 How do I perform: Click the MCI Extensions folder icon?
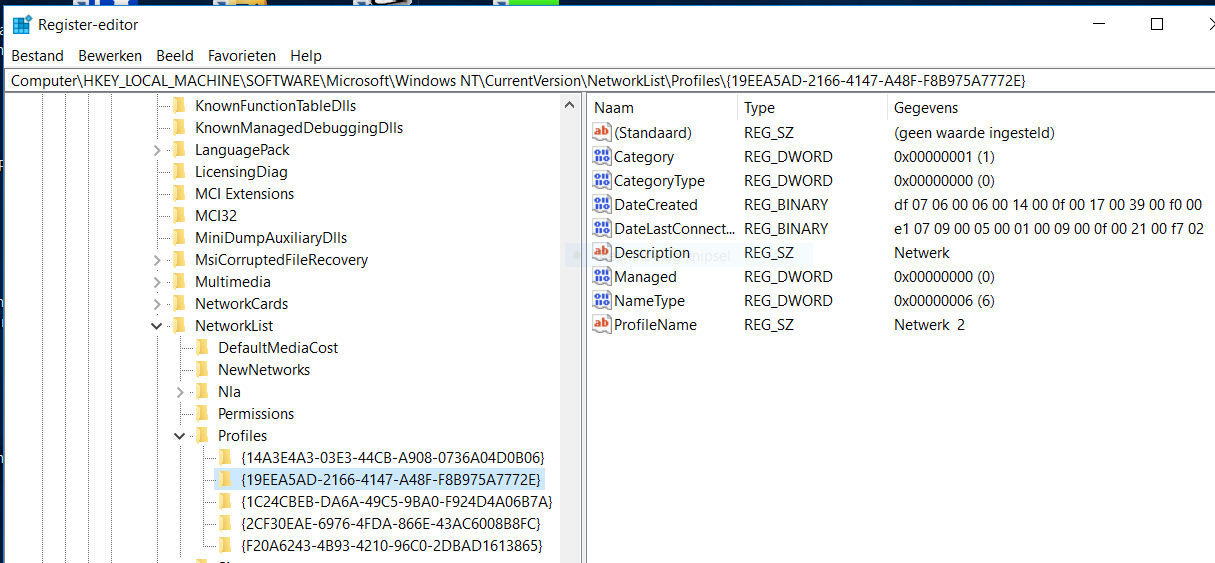coord(180,194)
